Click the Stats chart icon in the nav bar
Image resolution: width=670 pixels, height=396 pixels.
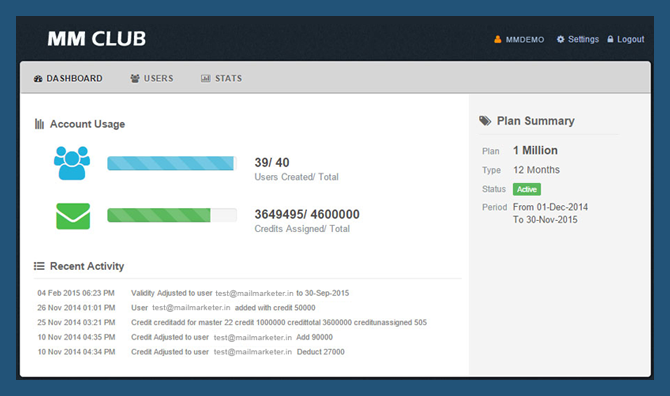coord(206,79)
